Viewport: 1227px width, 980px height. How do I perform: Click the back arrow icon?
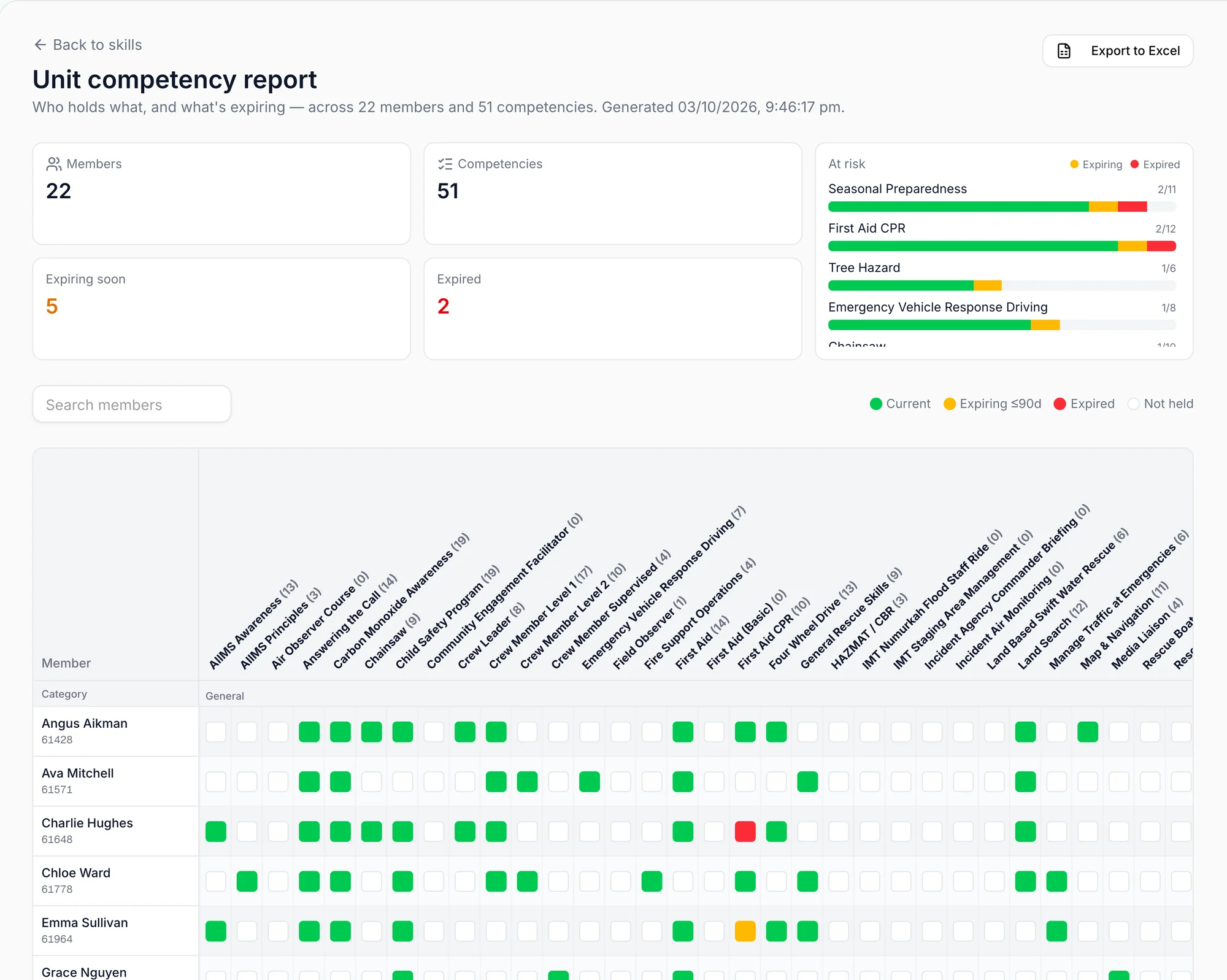pyautogui.click(x=40, y=45)
